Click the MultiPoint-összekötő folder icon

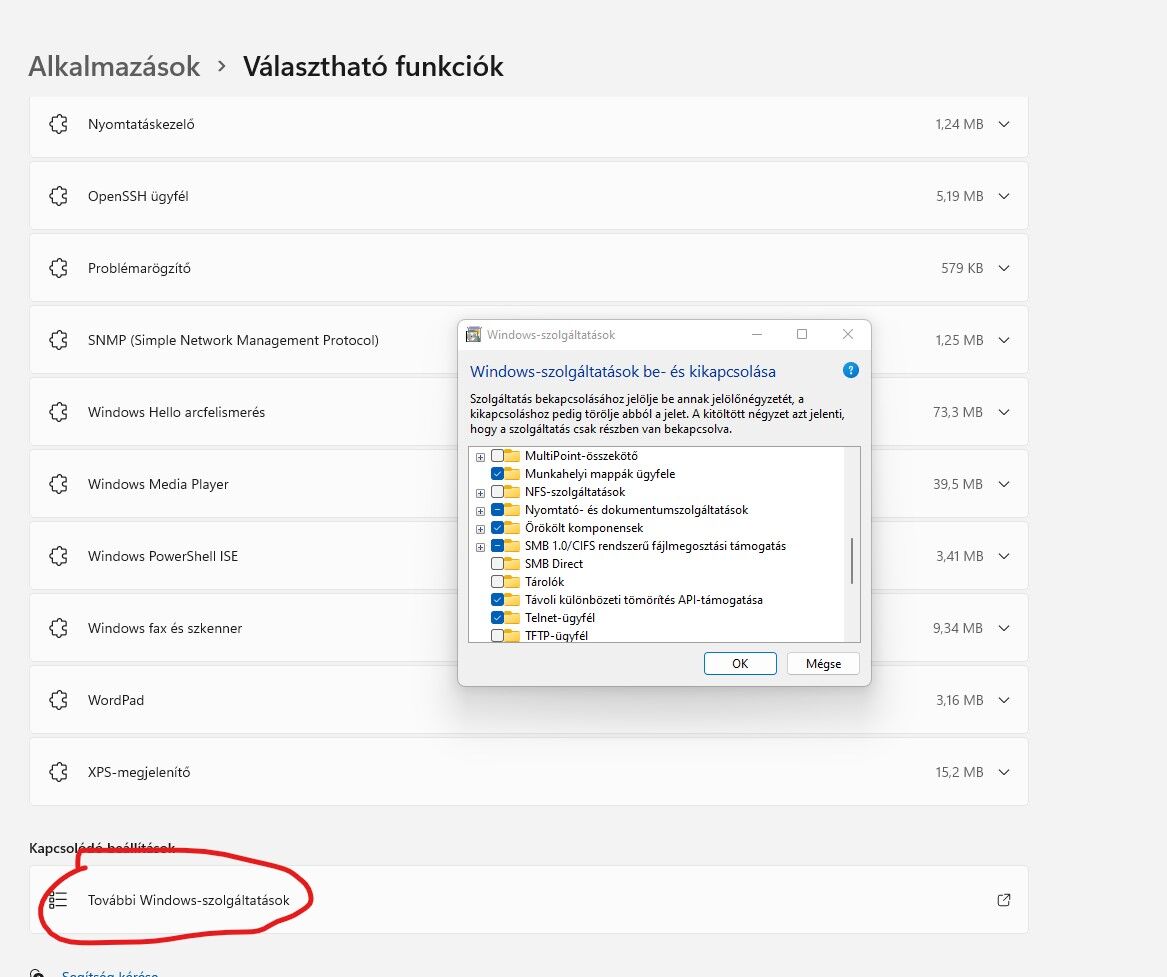coord(512,455)
